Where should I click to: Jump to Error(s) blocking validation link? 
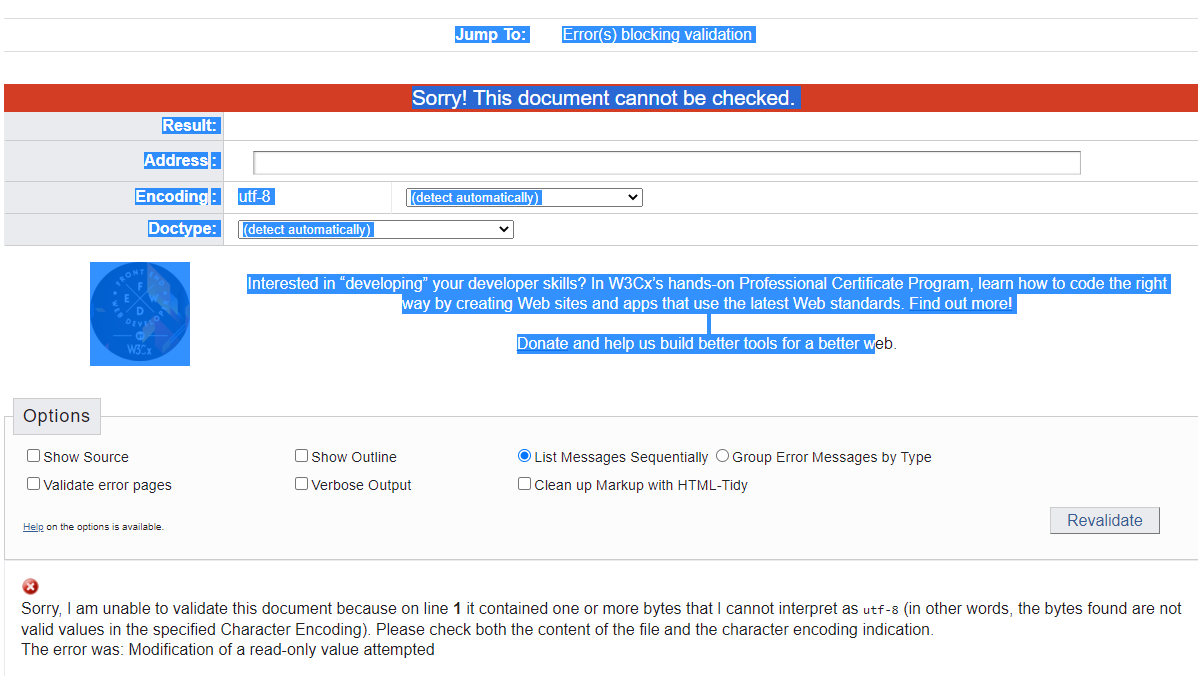pos(656,35)
